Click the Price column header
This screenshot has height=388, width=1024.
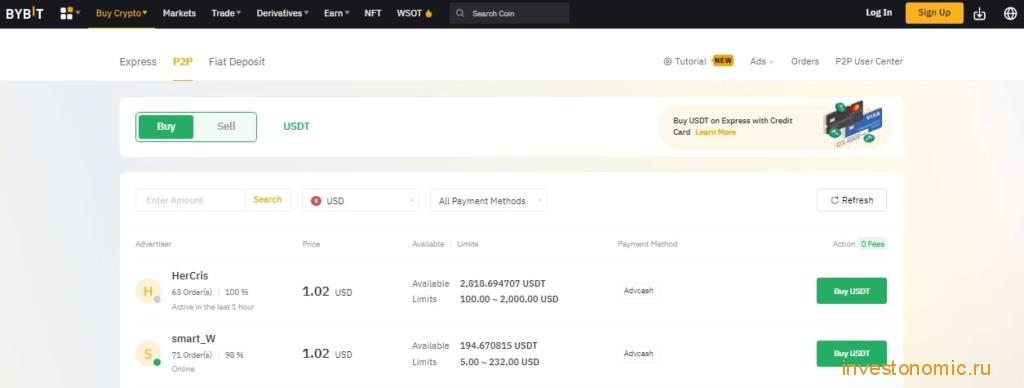tap(311, 244)
